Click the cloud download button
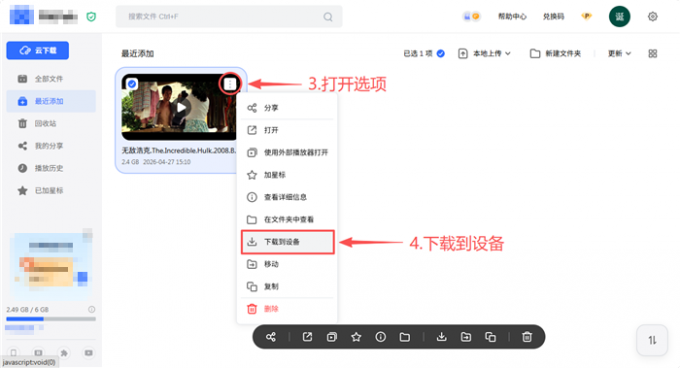 37,51
